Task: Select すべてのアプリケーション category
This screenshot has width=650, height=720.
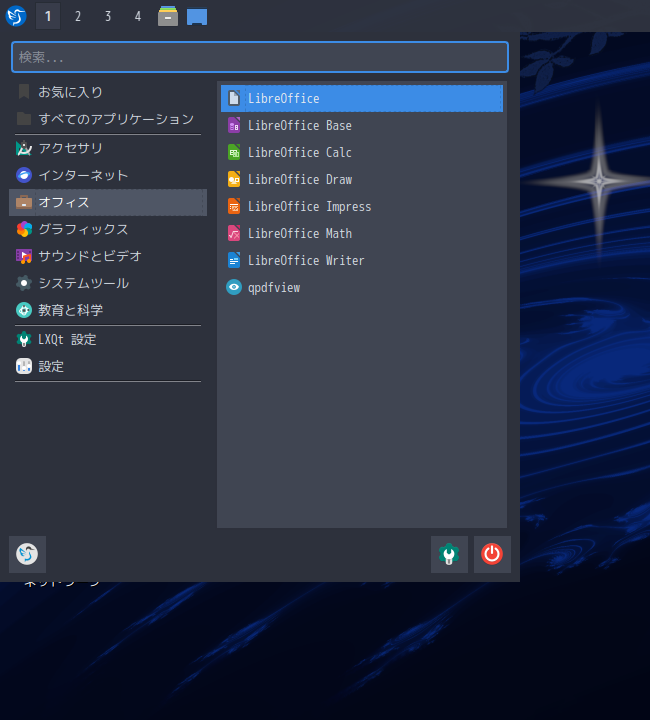Action: (108, 119)
